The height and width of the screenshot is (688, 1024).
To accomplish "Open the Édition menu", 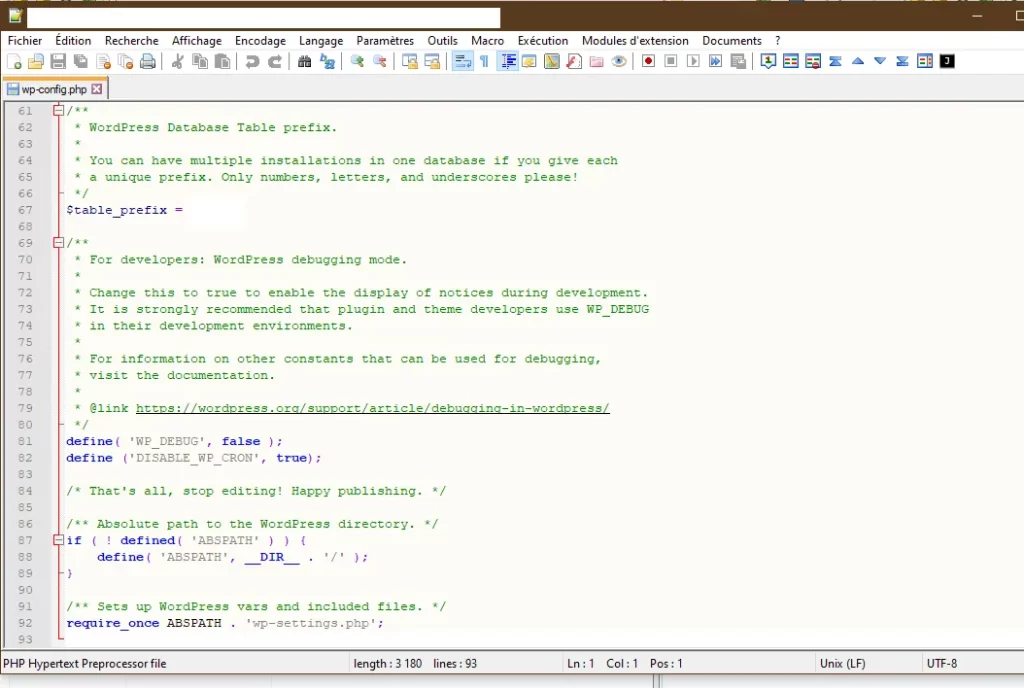I will (x=73, y=40).
